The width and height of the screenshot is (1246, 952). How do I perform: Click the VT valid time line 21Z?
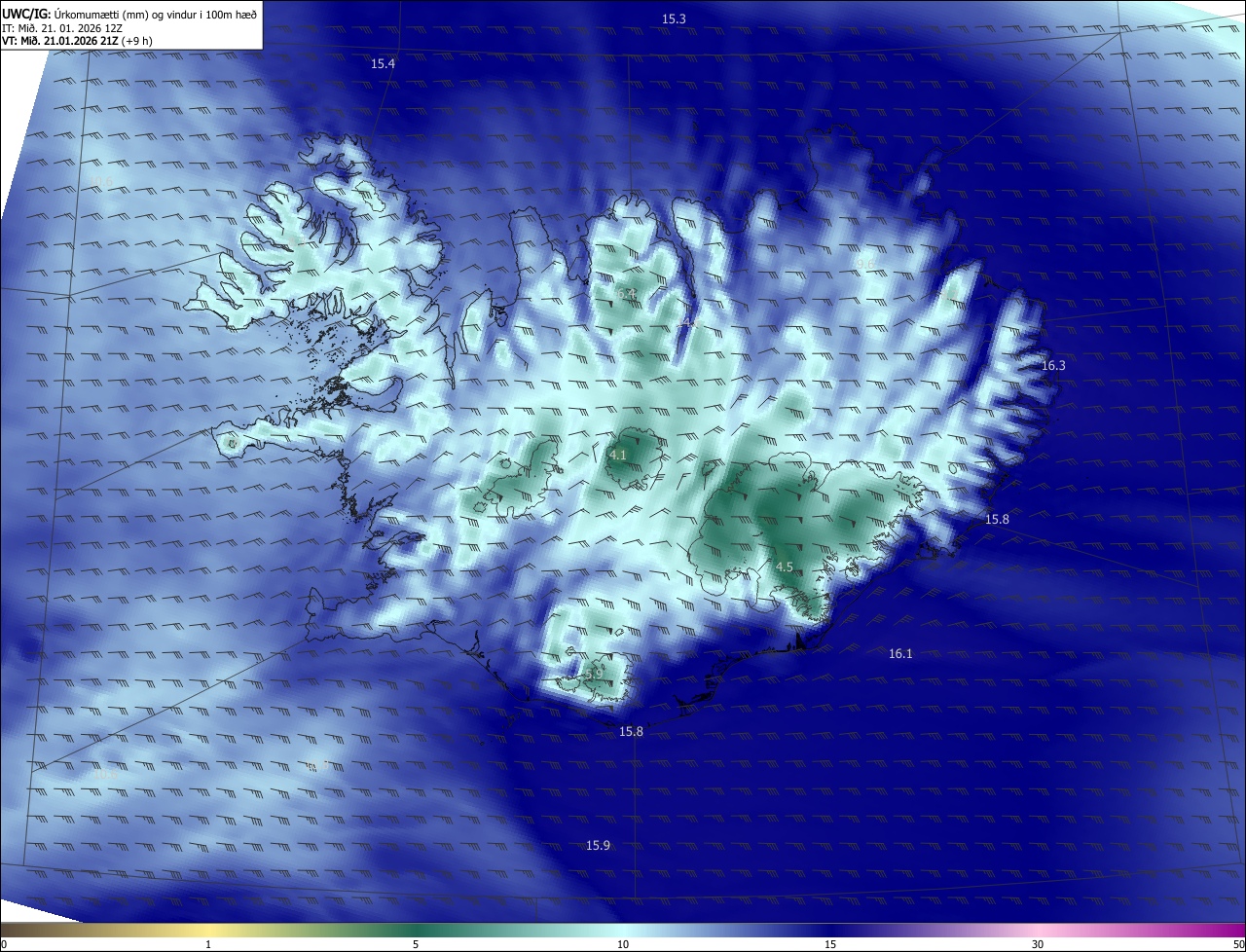[77, 41]
